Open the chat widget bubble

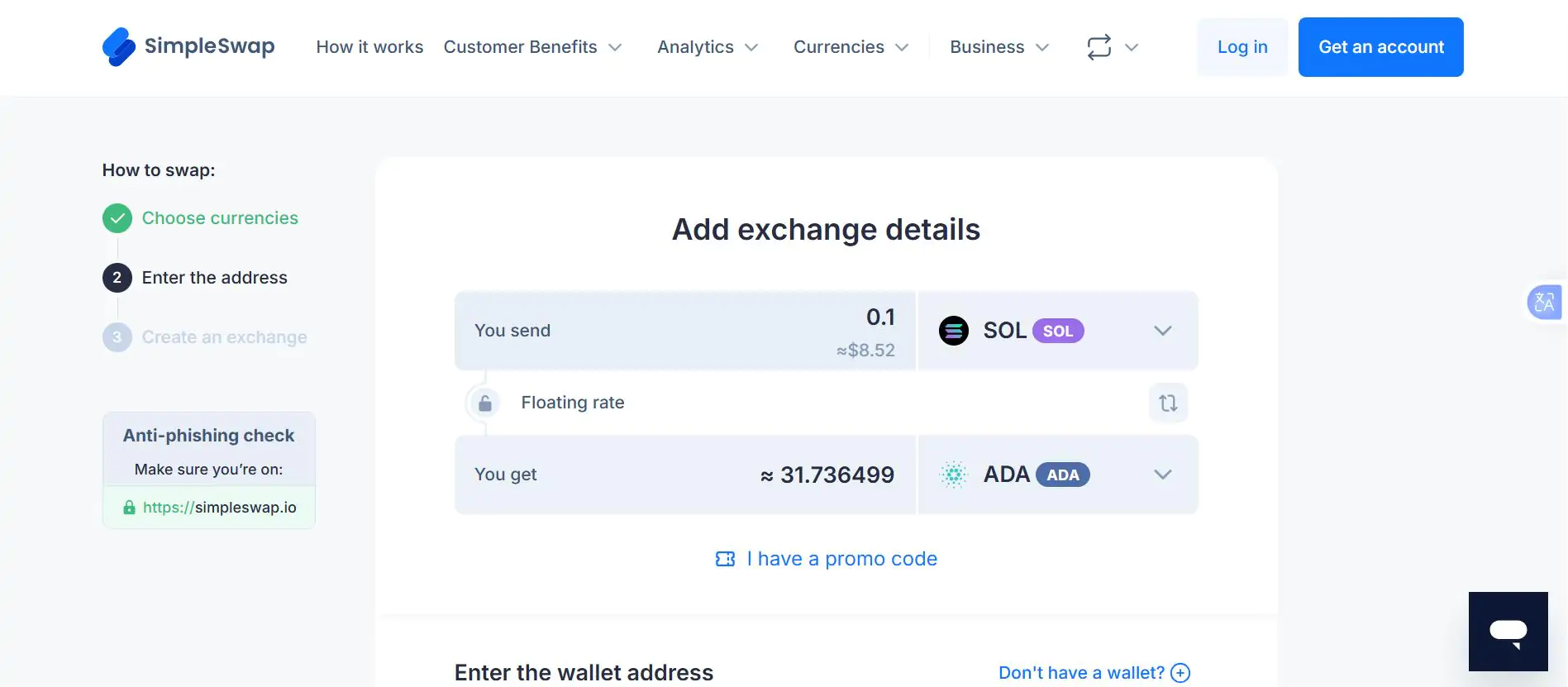click(1508, 631)
